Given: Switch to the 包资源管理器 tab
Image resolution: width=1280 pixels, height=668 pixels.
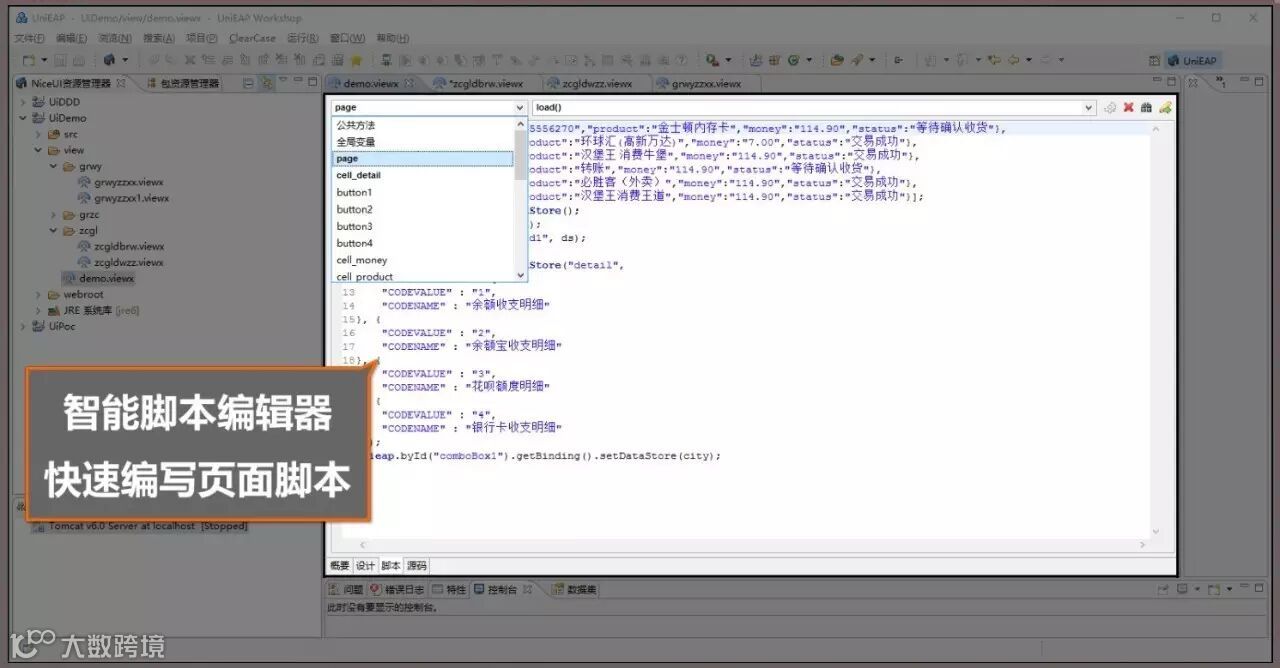Looking at the screenshot, I should (184, 83).
